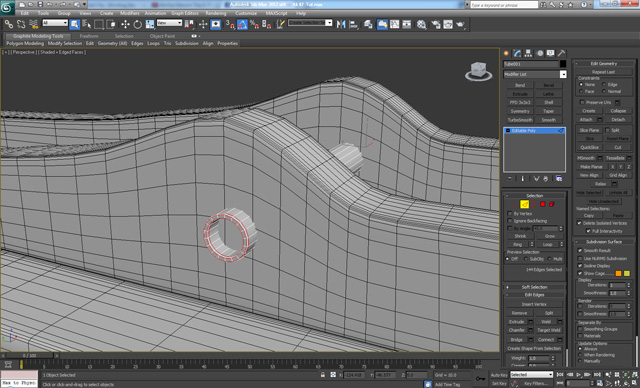This screenshot has height=388, width=640.
Task: Click the object name field Tube001
Action: tap(530, 64)
